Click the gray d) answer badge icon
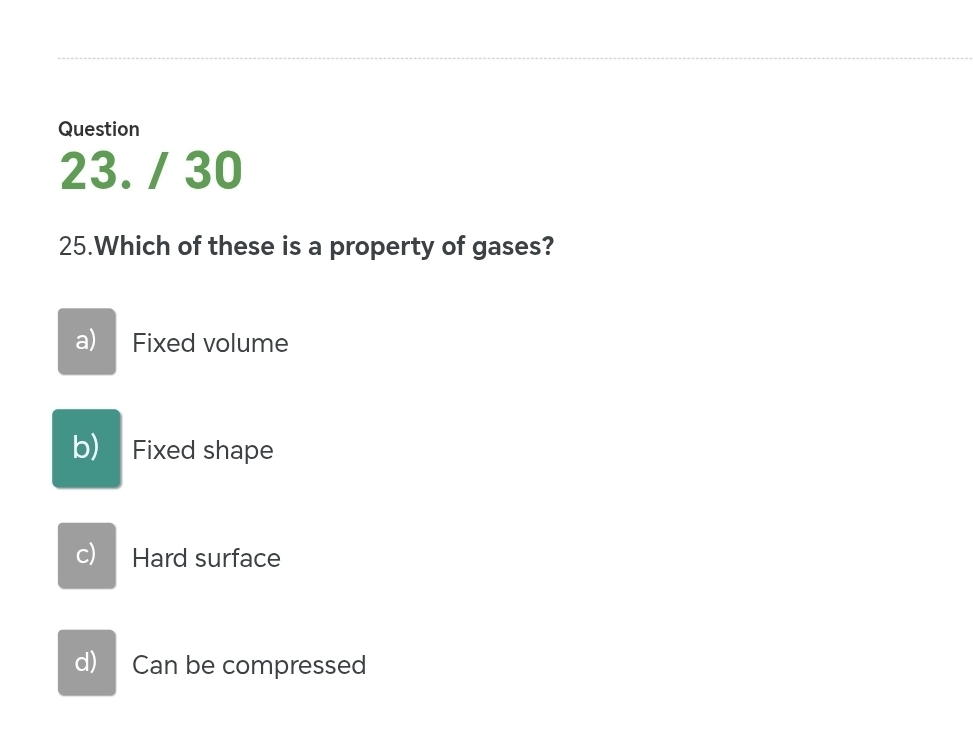This screenshot has width=973, height=741. click(86, 661)
